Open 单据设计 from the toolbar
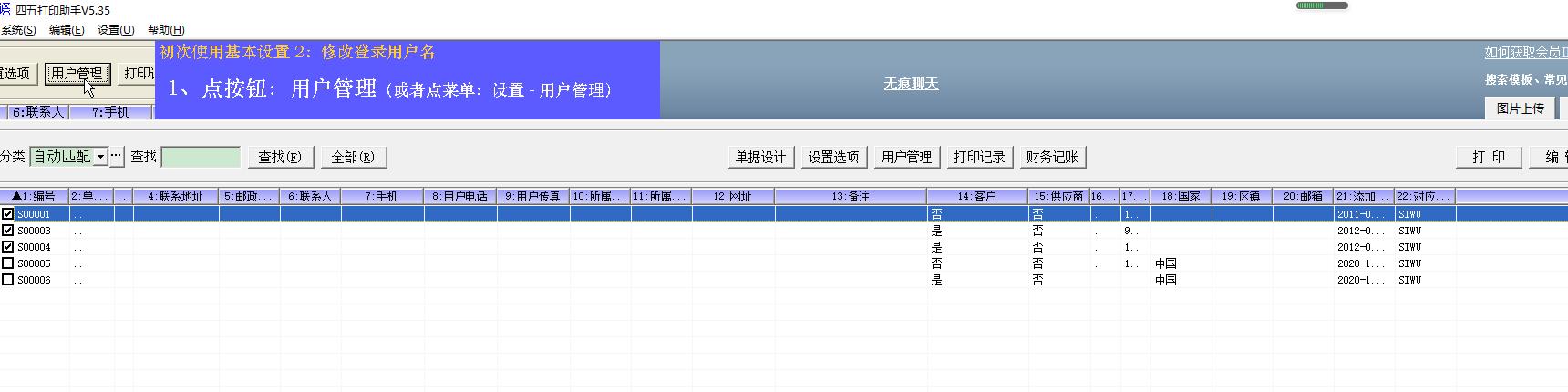Screen dimensions: 1568x392 tap(760, 157)
